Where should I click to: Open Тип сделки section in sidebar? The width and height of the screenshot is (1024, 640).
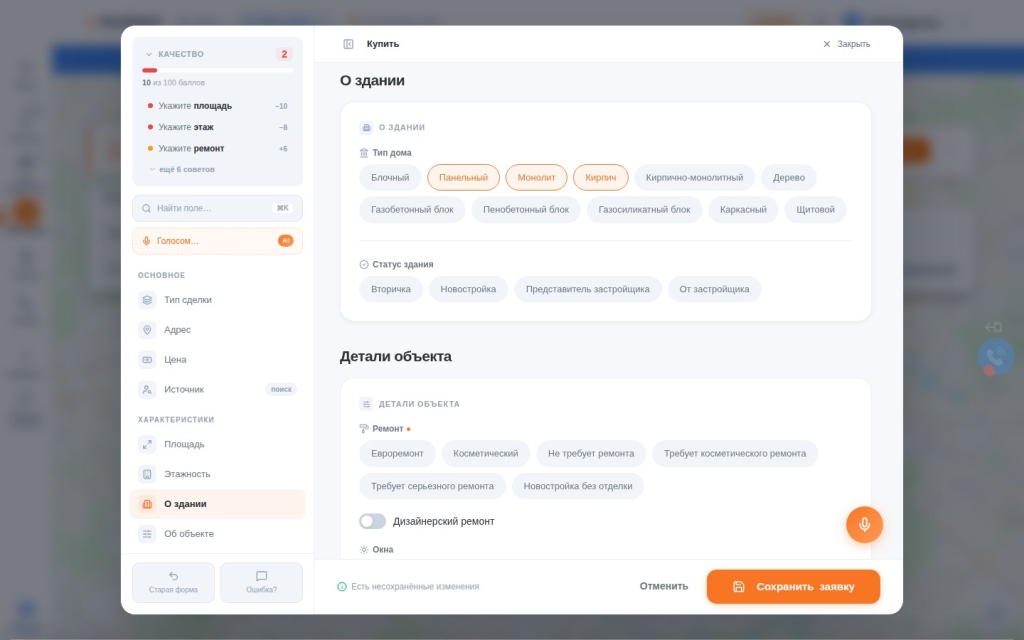(217, 300)
